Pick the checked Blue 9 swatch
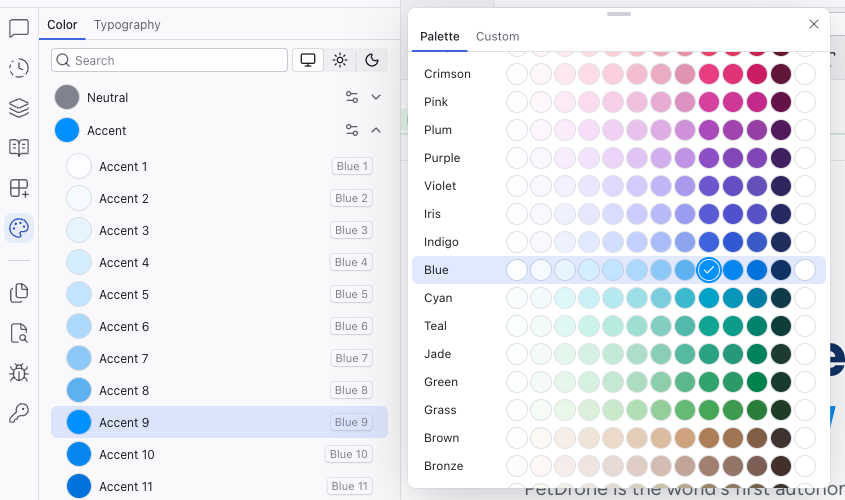The width and height of the screenshot is (845, 500). (x=709, y=270)
